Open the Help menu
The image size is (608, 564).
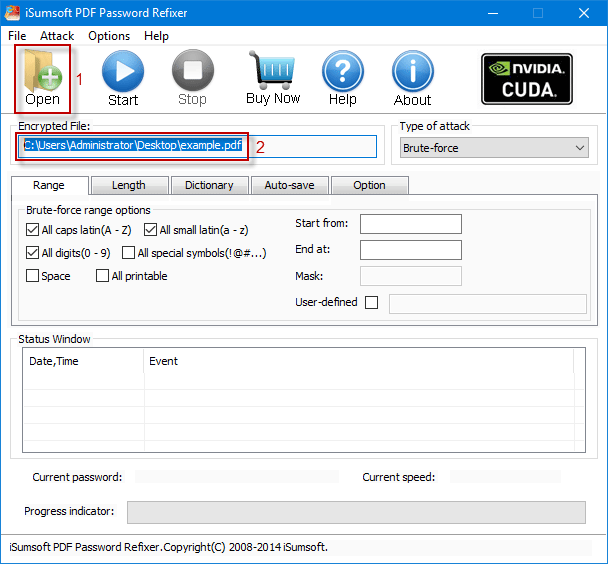pyautogui.click(x=156, y=36)
